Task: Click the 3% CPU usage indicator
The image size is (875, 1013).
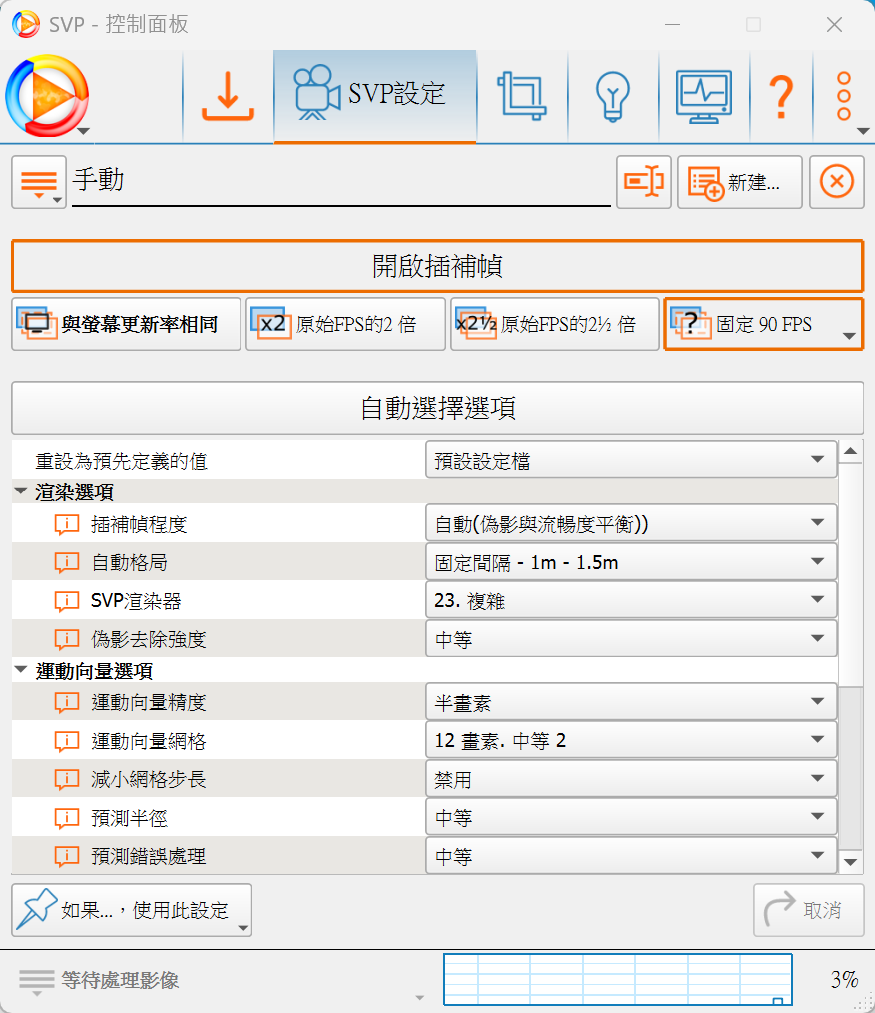Action: [844, 979]
